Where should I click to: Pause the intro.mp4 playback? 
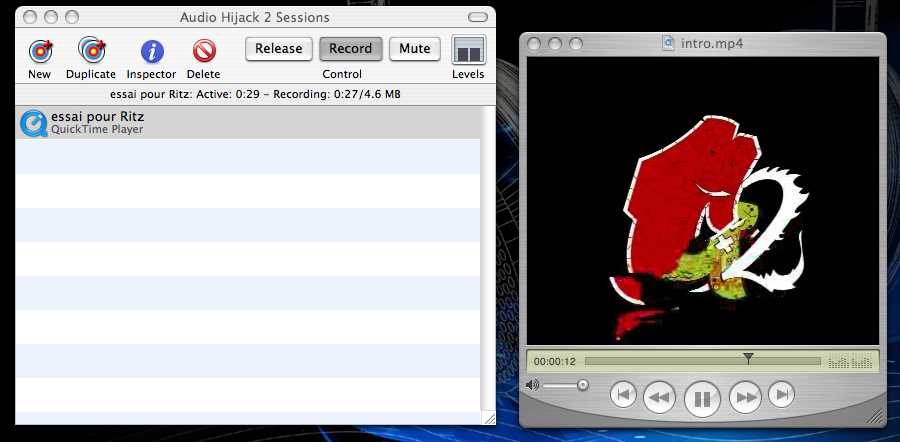[702, 398]
